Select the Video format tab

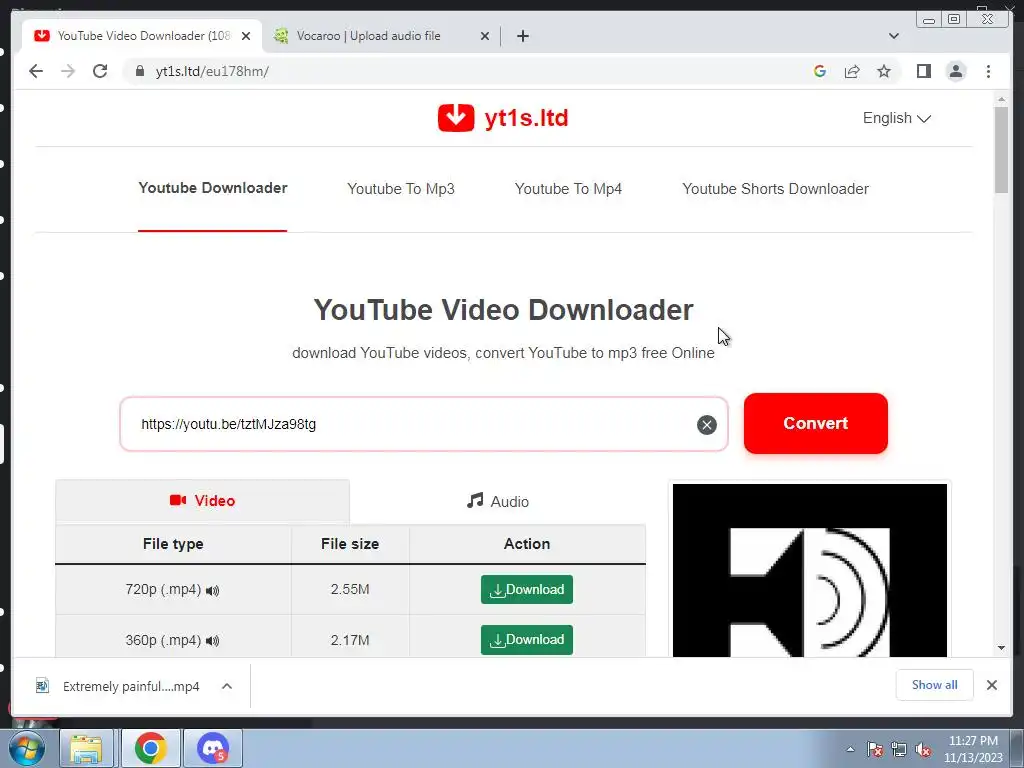[x=202, y=501]
